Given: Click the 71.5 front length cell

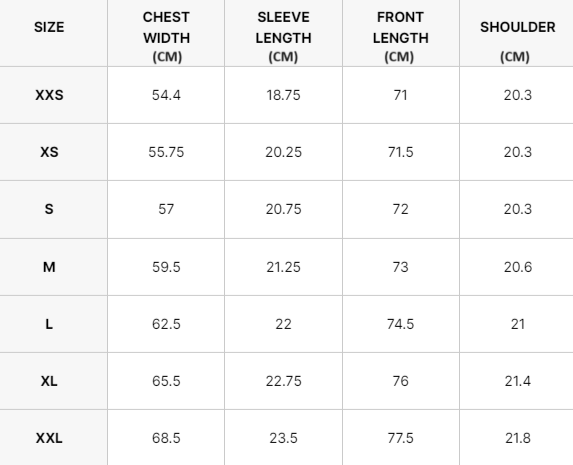Looking at the screenshot, I should click(x=401, y=152).
